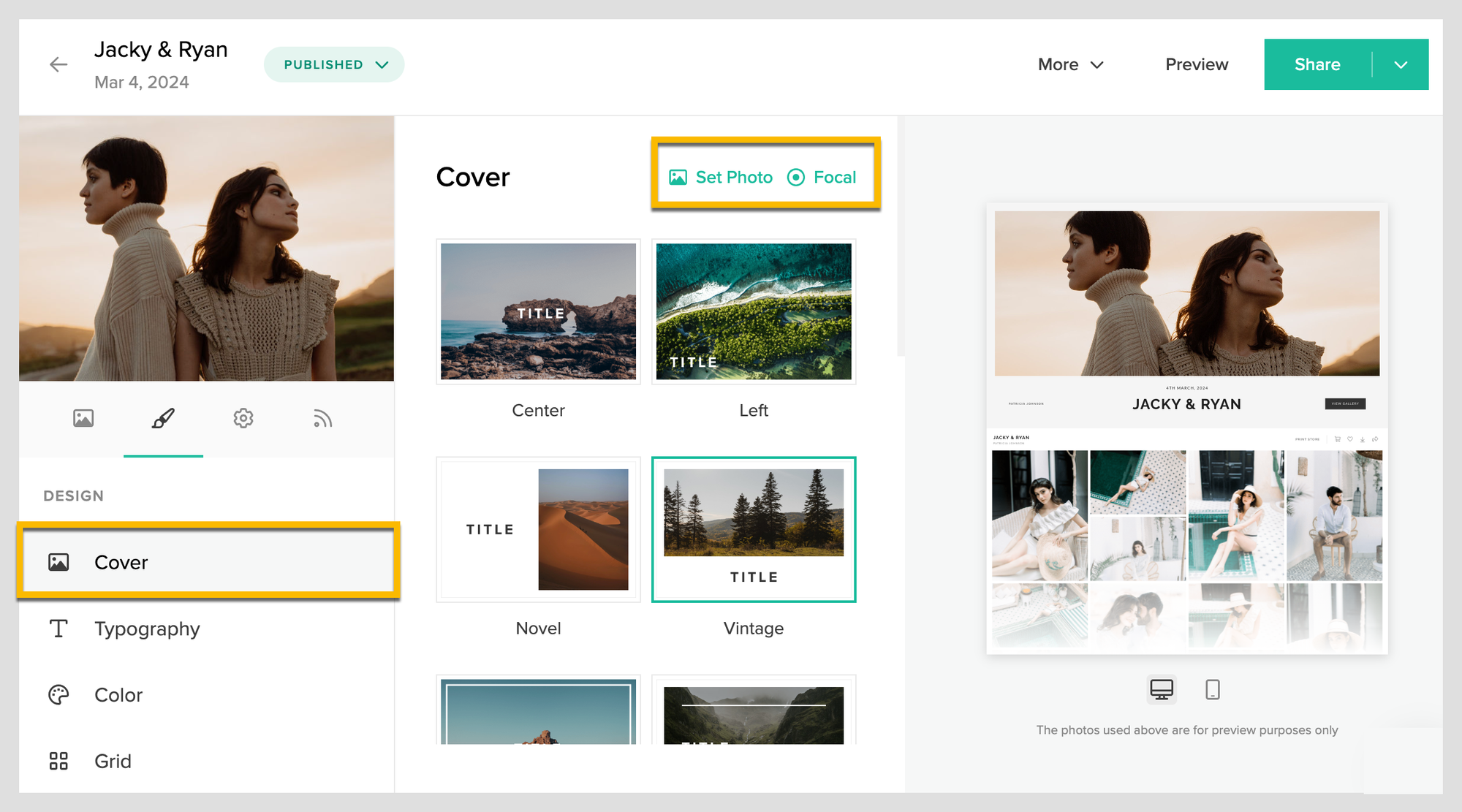Select the Novel cover layout

(x=538, y=529)
